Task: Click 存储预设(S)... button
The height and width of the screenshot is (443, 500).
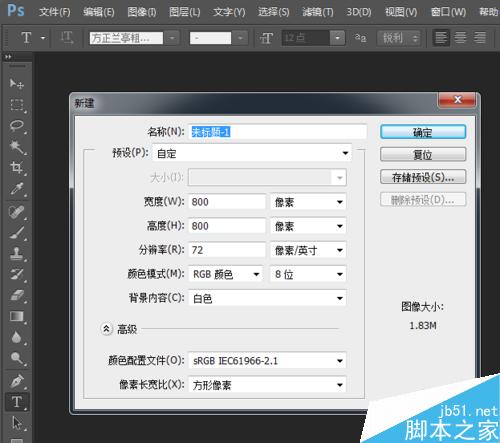Action: pyautogui.click(x=423, y=177)
